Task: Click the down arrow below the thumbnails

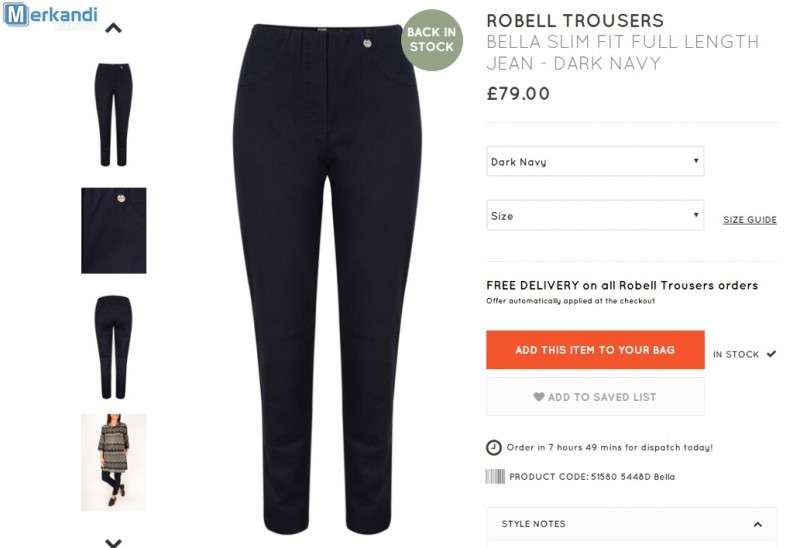Action: tap(113, 542)
